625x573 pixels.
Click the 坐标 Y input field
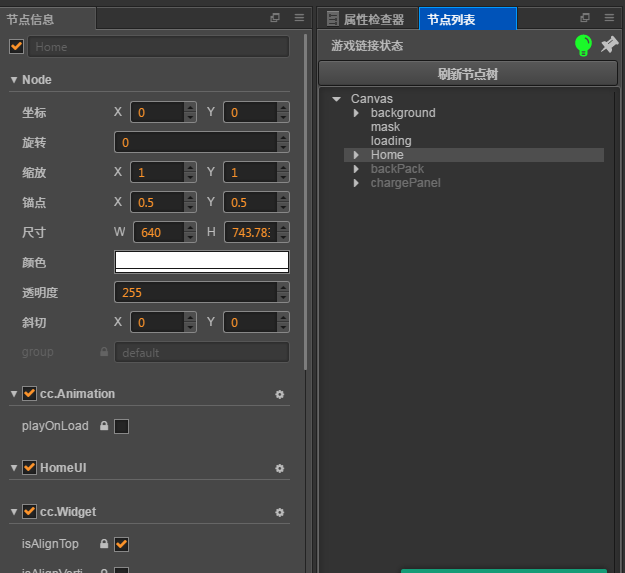[x=250, y=112]
